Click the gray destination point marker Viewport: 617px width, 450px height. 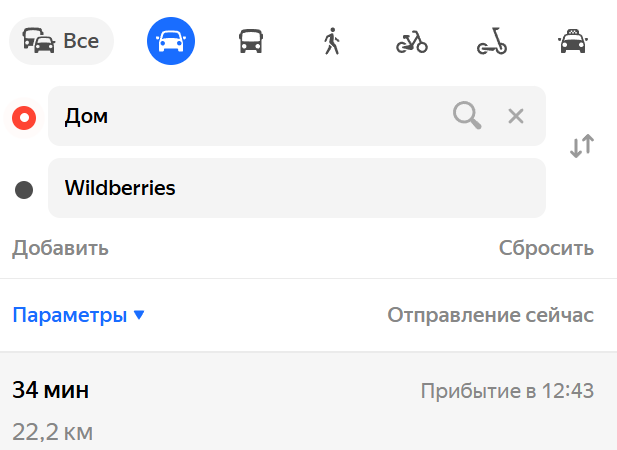(x=24, y=189)
